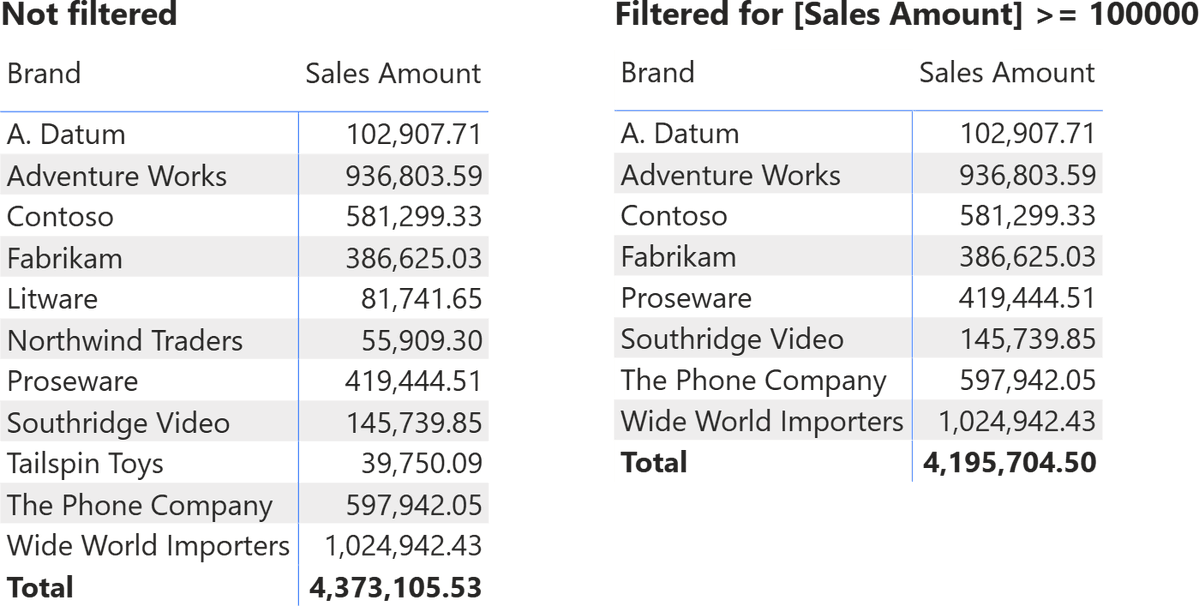Click 936,803.59 in the Not filtered table
The height and width of the screenshot is (606, 1199).
[x=414, y=176]
